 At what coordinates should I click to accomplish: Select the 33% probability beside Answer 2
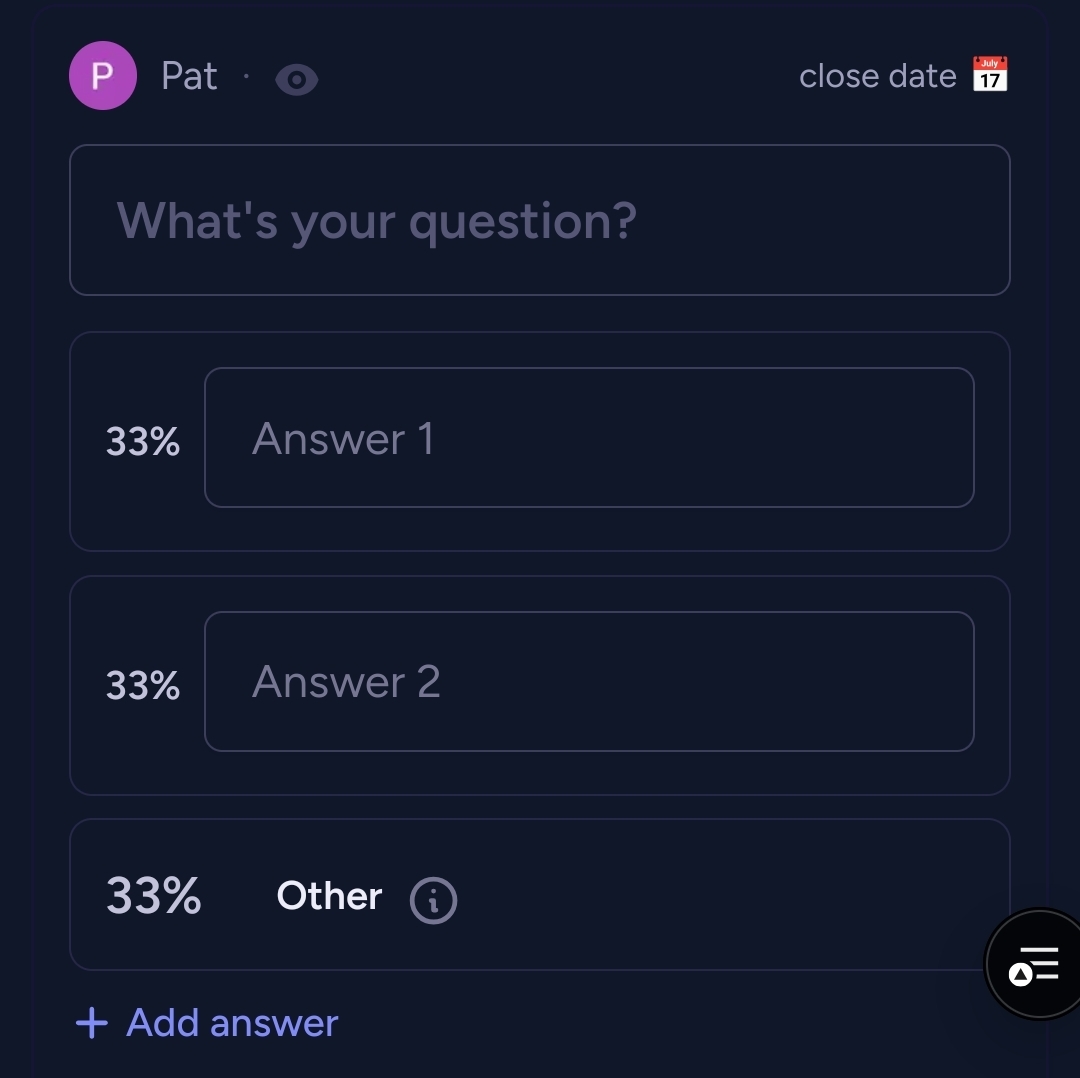coord(143,685)
